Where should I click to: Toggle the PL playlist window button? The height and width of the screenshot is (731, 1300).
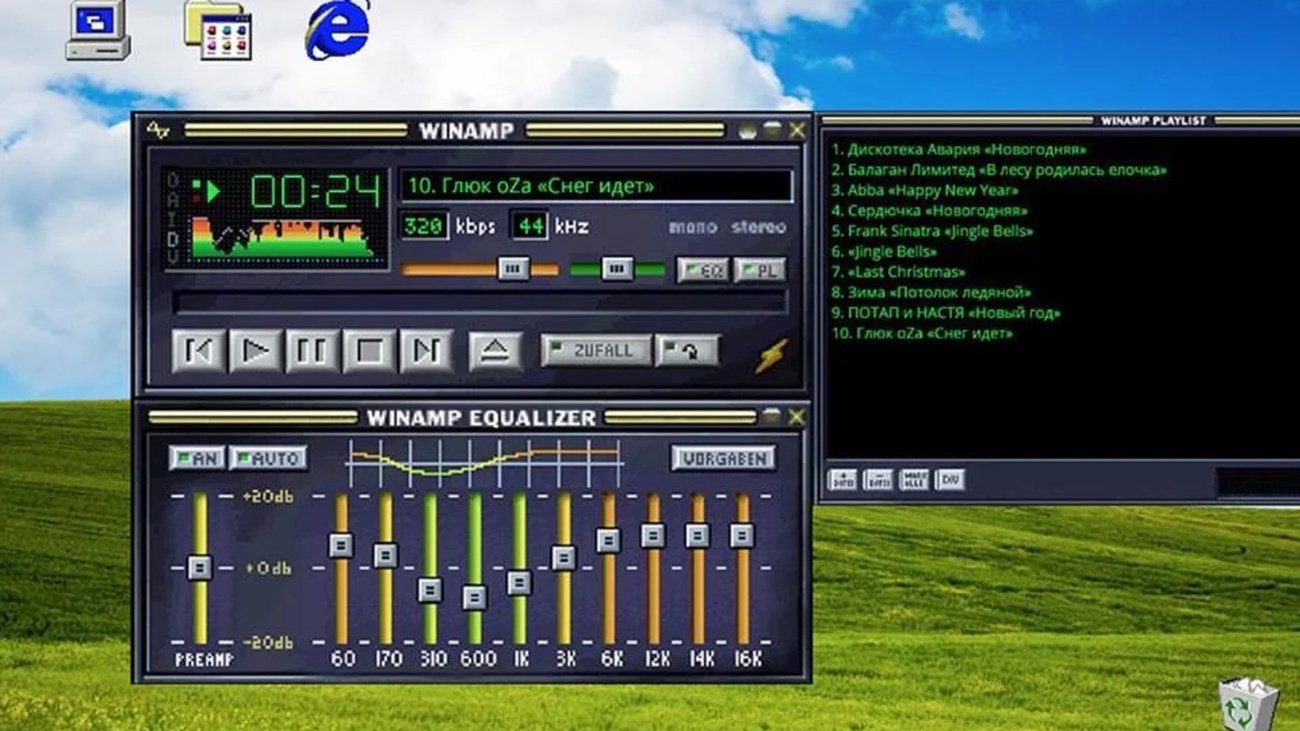[760, 270]
